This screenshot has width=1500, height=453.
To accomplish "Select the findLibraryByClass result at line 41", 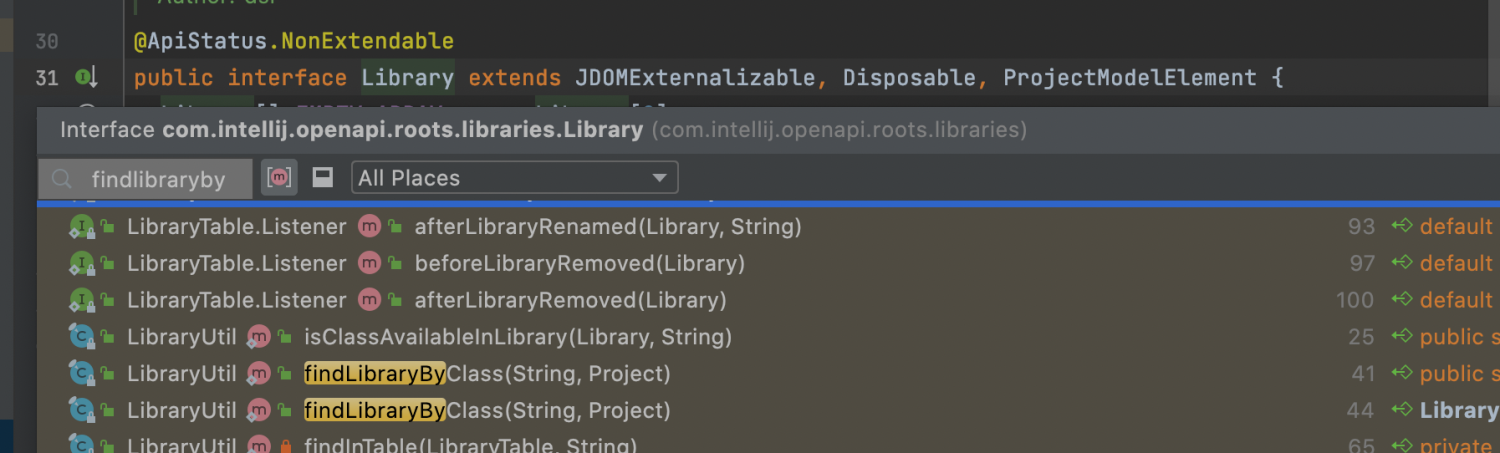I will coord(487,374).
